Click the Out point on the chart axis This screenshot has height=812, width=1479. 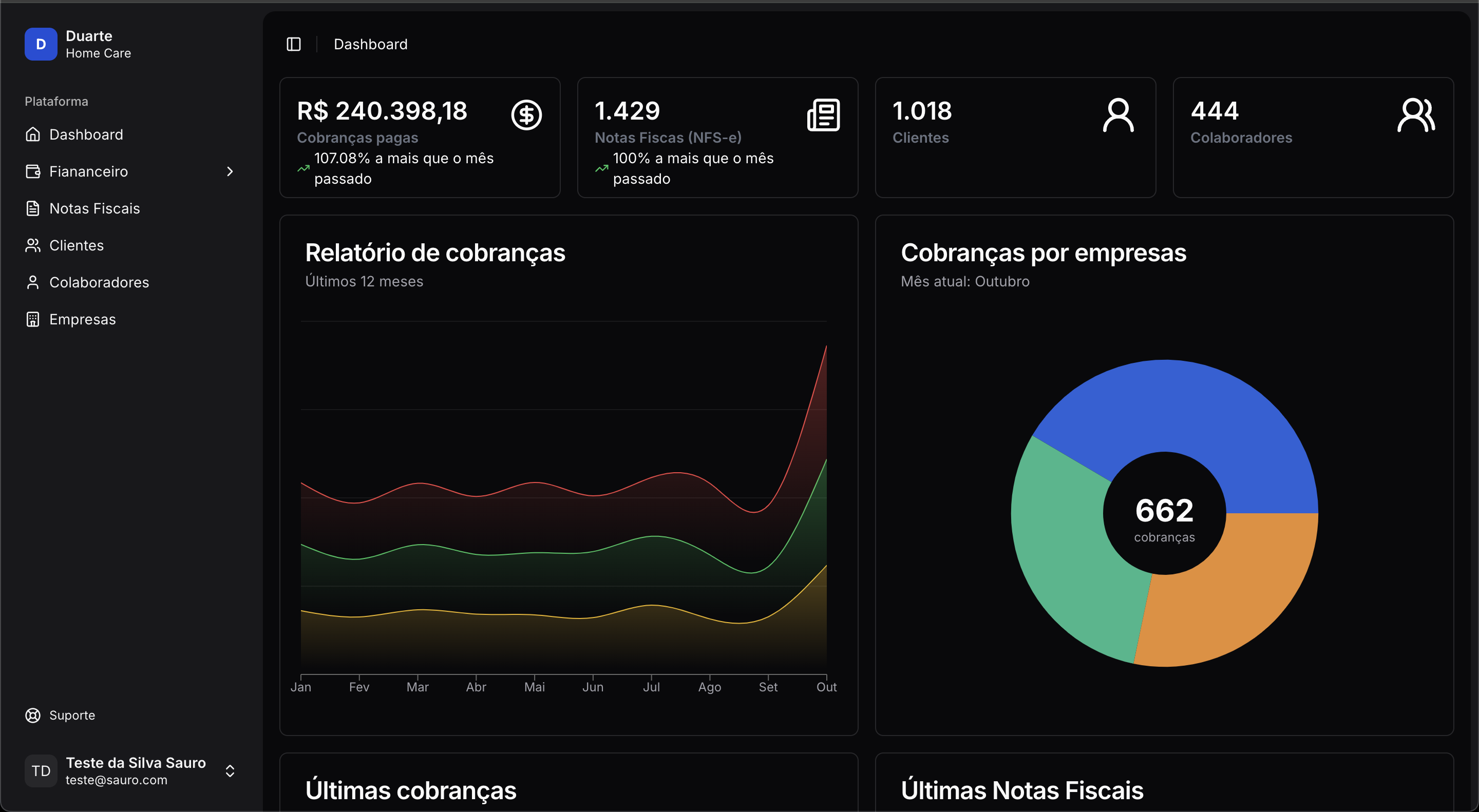click(826, 687)
